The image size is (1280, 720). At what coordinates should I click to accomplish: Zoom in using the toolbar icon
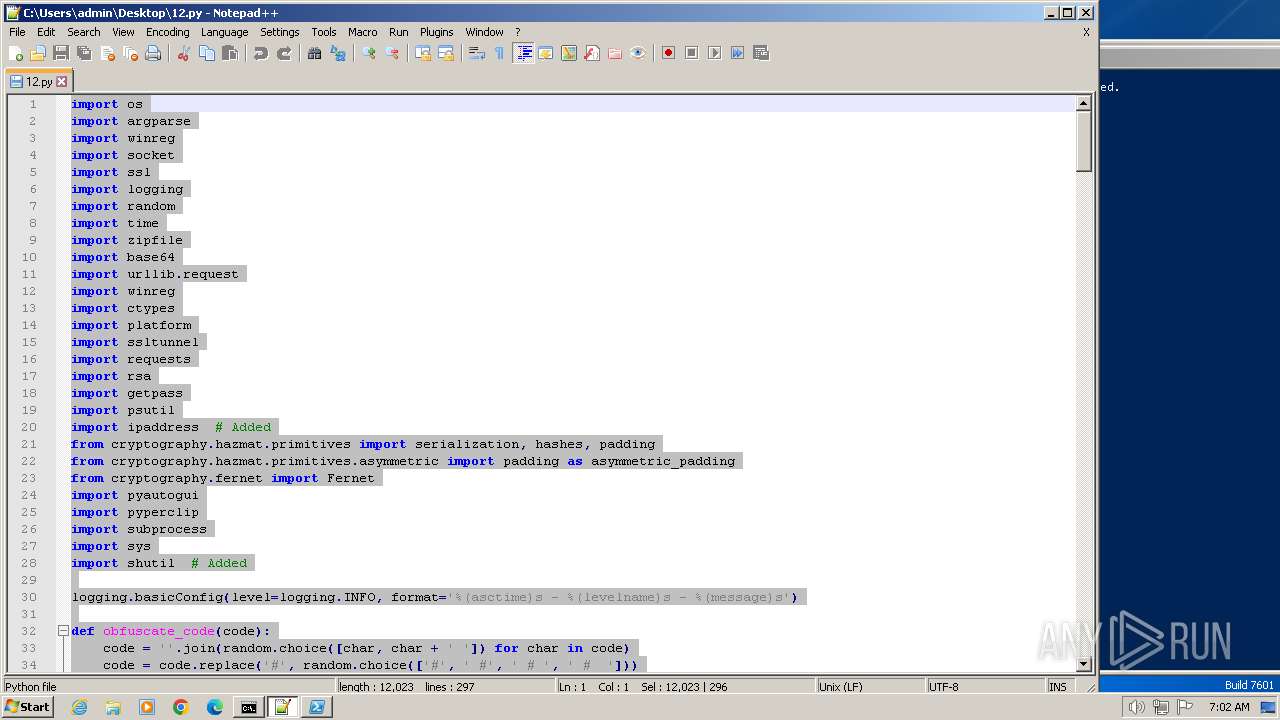point(369,53)
